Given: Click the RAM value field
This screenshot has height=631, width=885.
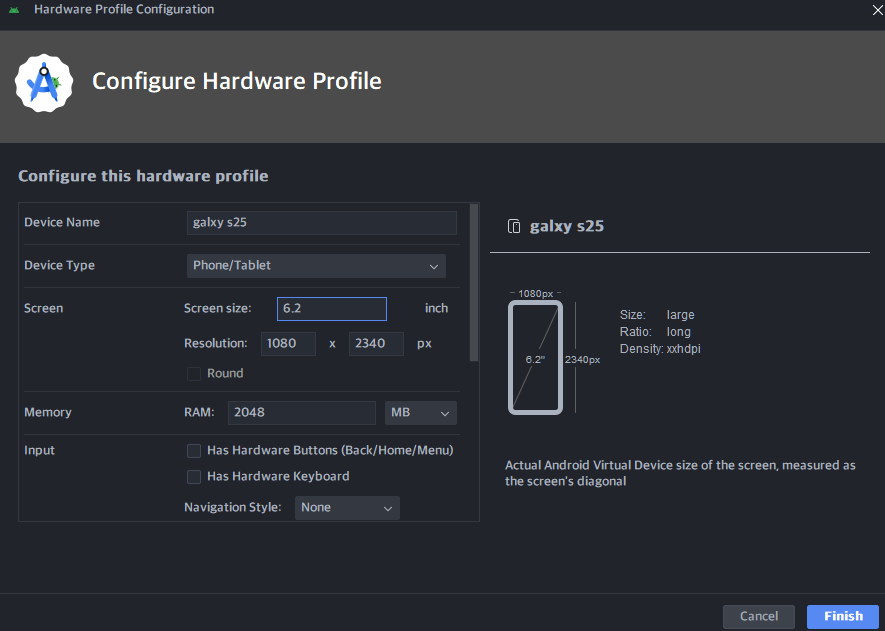Looking at the screenshot, I should 302,413.
